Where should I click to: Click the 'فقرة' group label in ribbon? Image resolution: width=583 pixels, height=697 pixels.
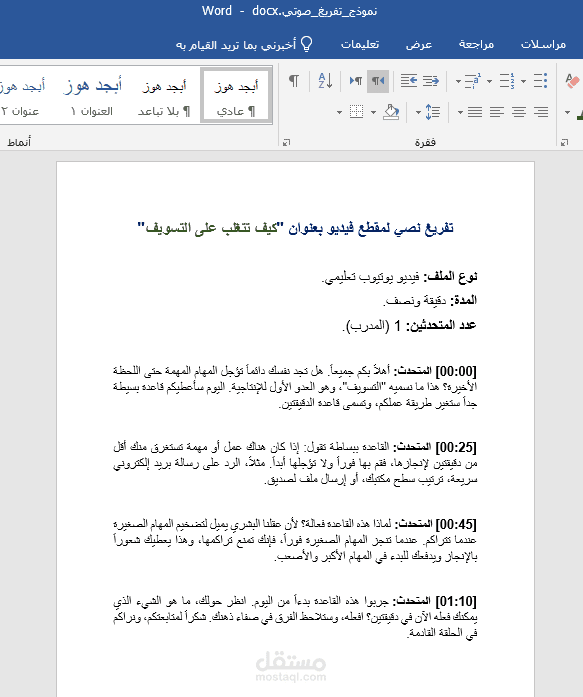click(x=425, y=142)
